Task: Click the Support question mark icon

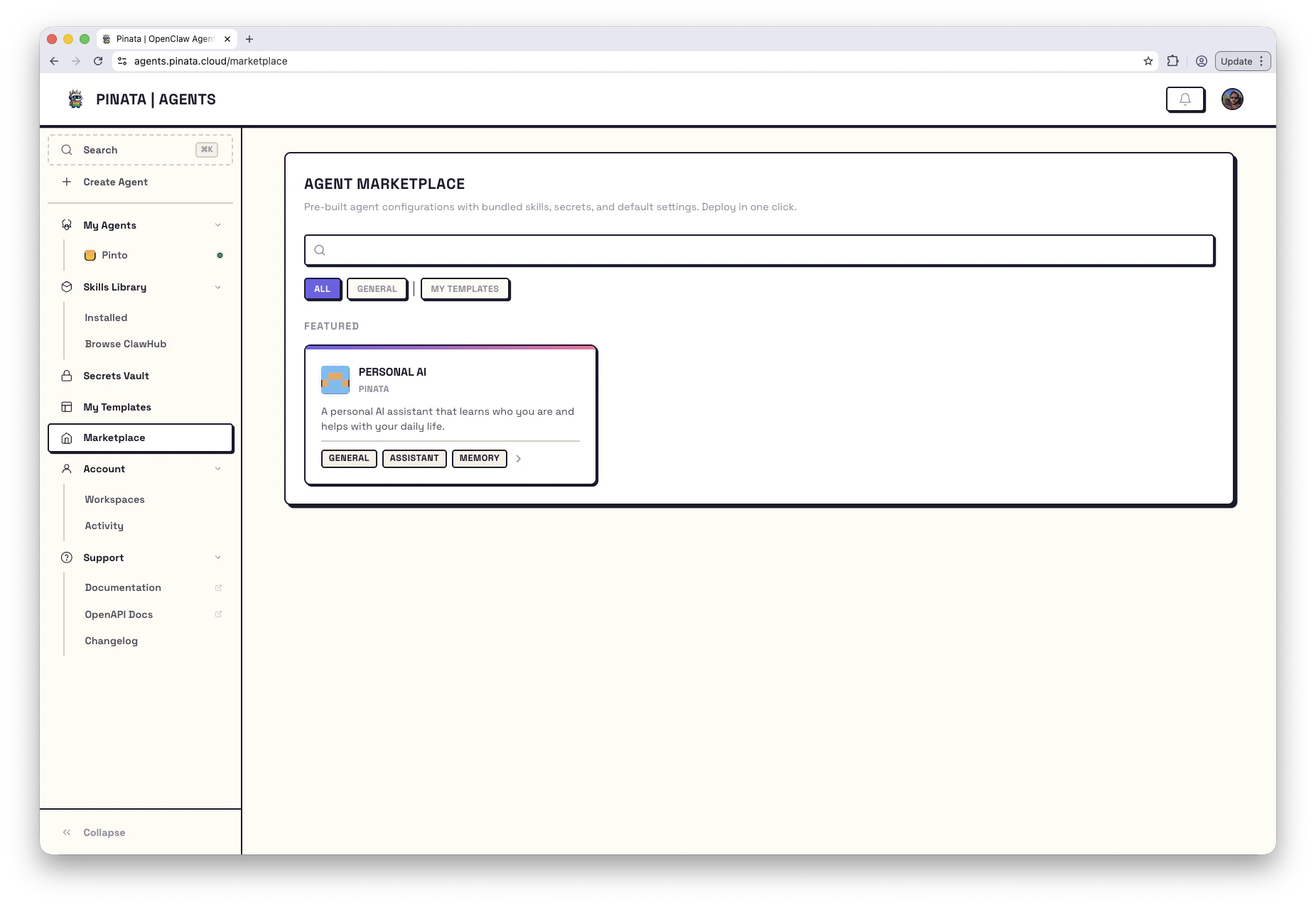Action: point(67,558)
